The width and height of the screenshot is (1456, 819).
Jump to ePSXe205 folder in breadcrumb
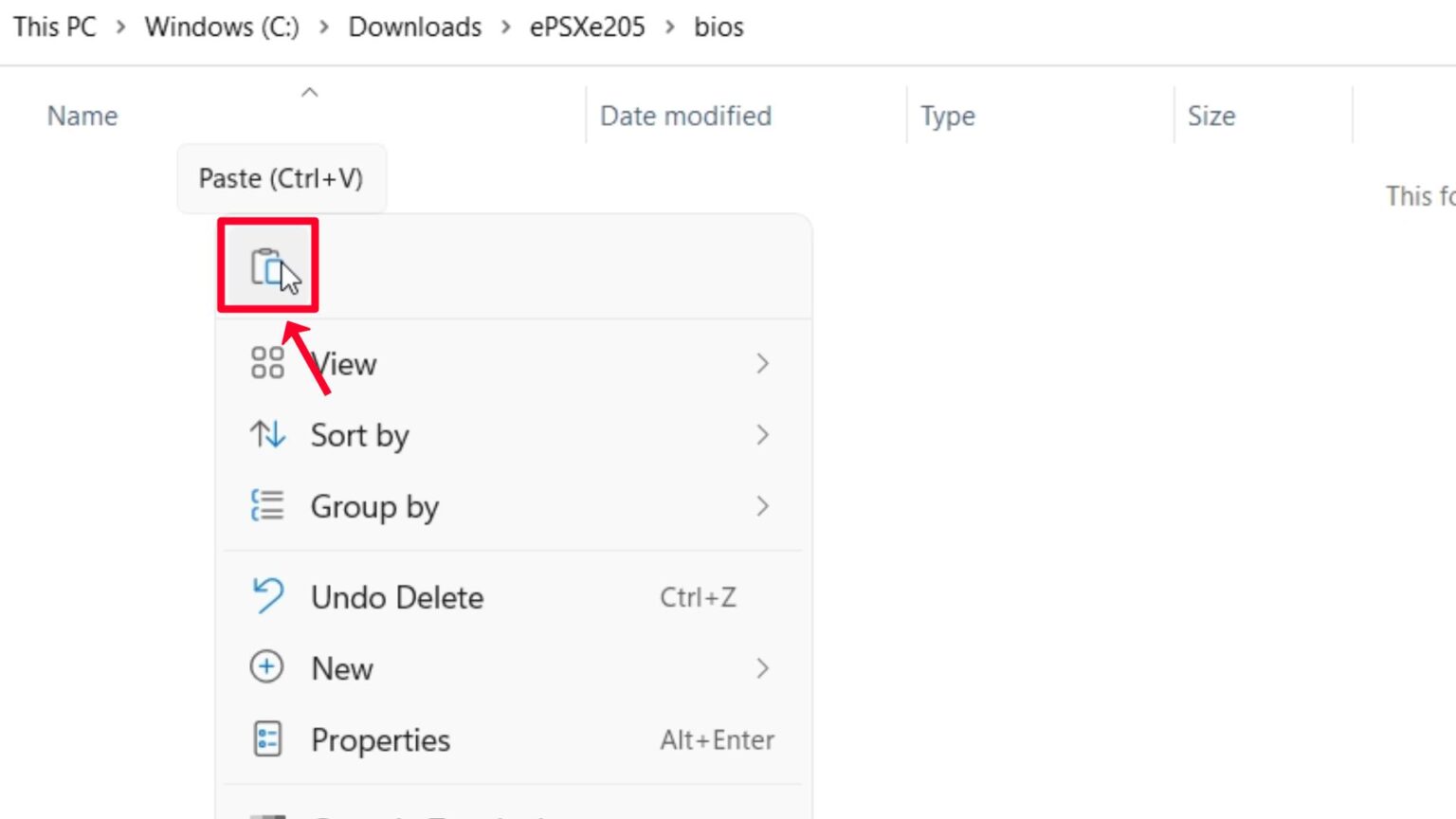587,27
